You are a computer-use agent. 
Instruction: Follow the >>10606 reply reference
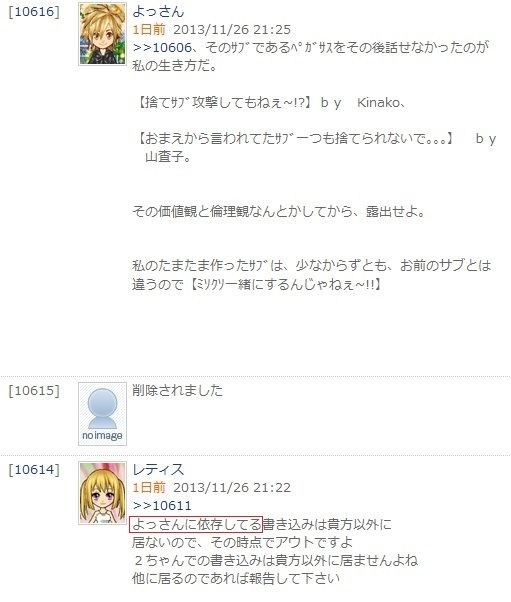click(162, 48)
